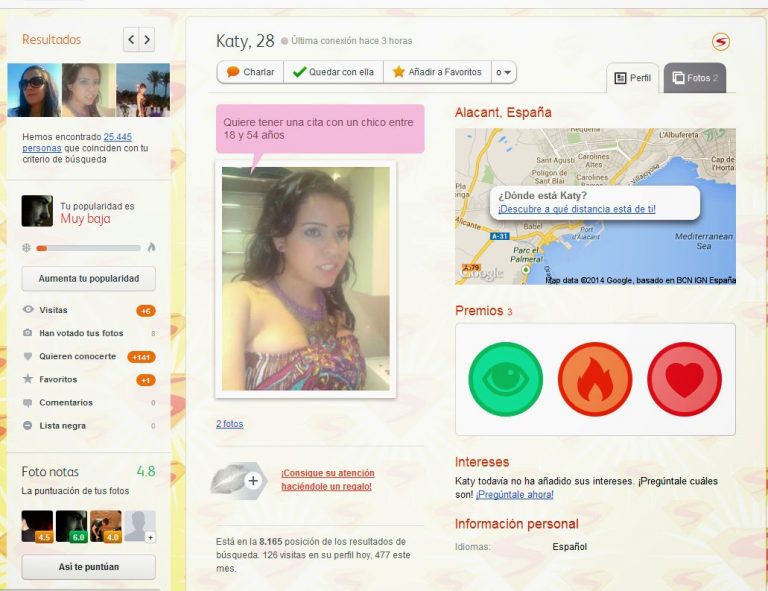Image resolution: width=768 pixels, height=591 pixels.
Task: Open Visitas in the sidebar
Action: 53,310
